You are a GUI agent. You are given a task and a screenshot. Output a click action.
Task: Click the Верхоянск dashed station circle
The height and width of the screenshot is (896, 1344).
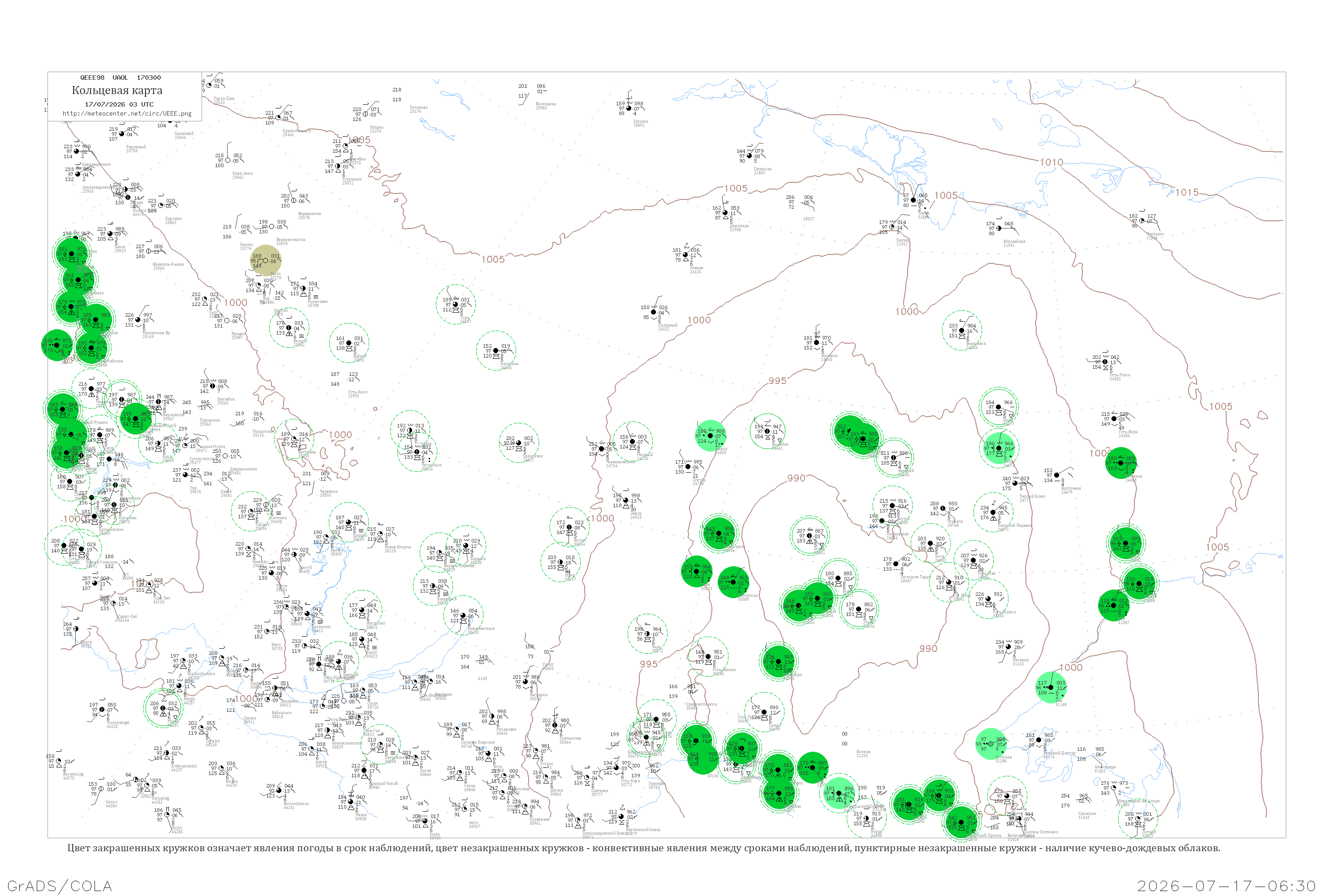tap(962, 330)
